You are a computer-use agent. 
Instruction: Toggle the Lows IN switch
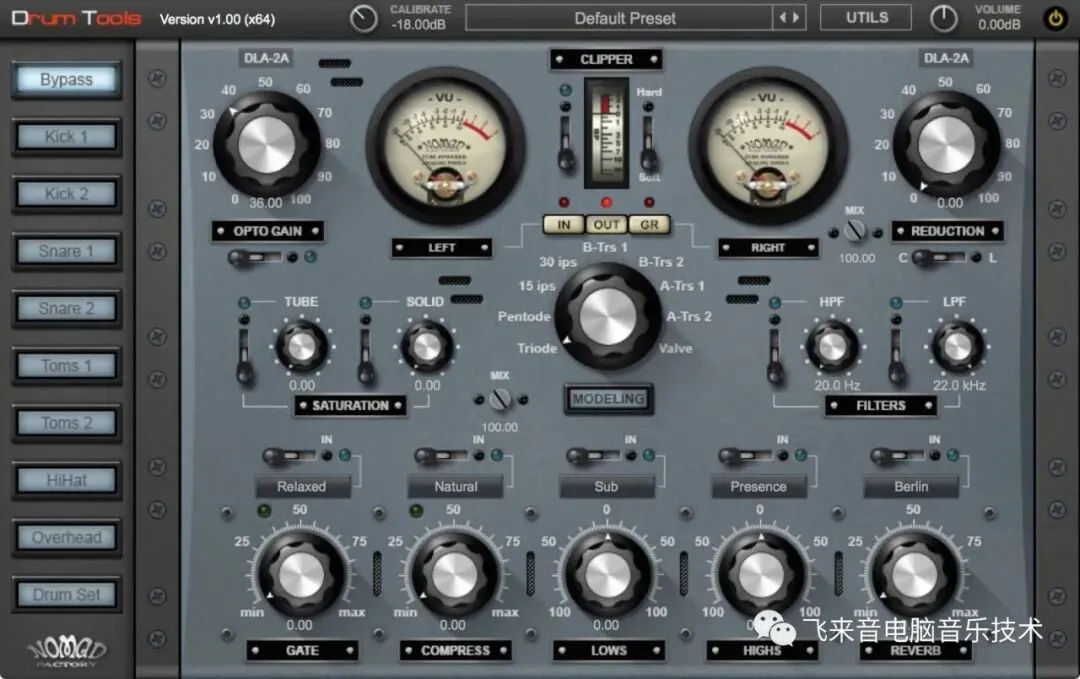594,456
